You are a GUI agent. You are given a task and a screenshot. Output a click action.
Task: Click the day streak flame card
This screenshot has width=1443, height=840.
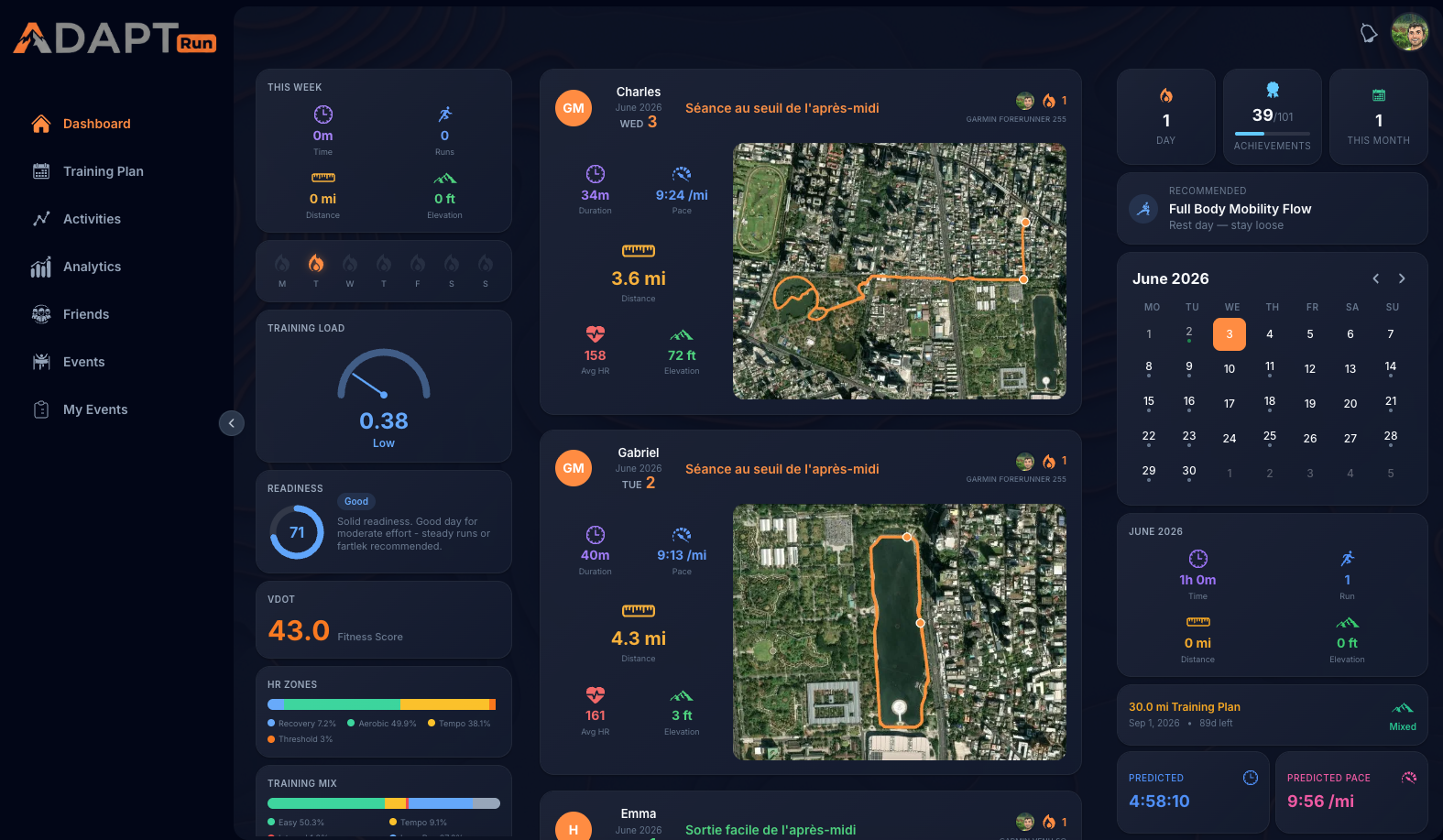click(1166, 117)
